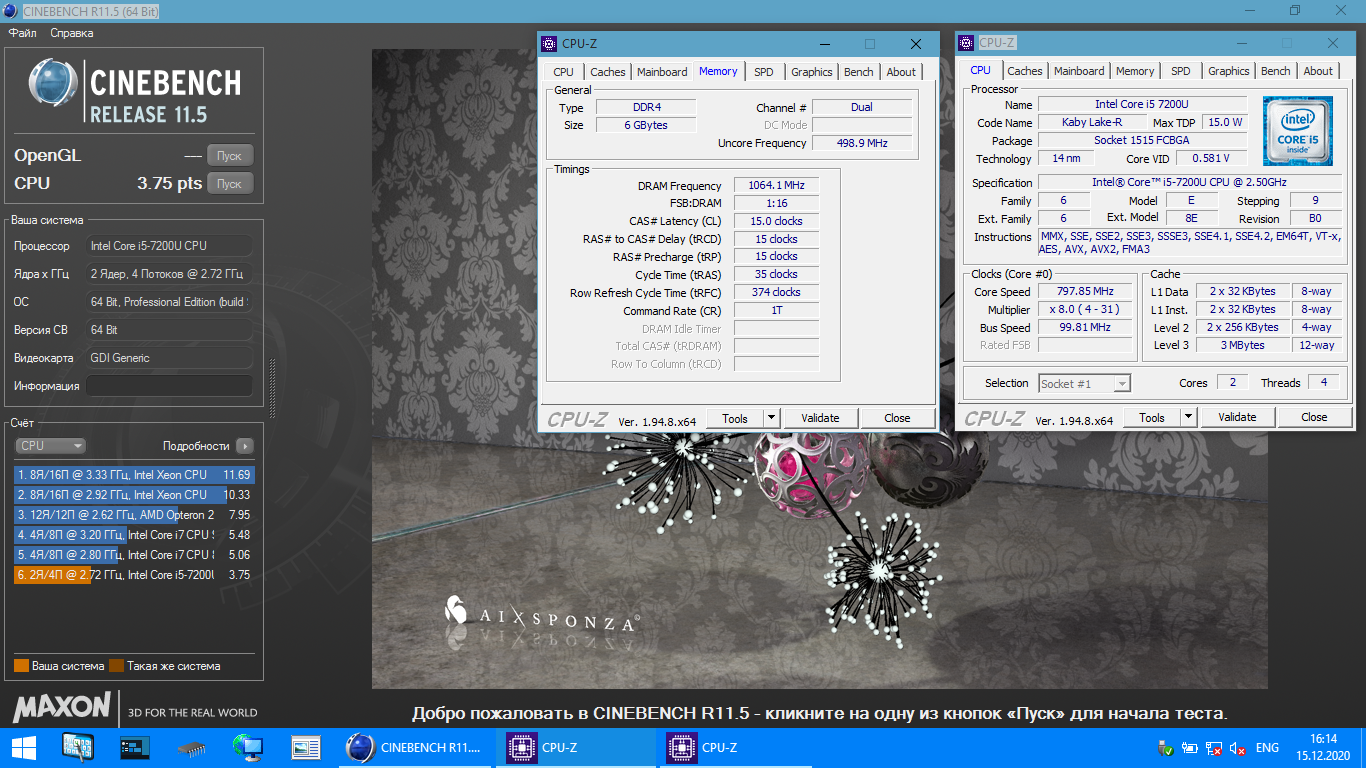The image size is (1366, 768).
Task: Select the AMD Opteron ranking row
Action: point(134,515)
